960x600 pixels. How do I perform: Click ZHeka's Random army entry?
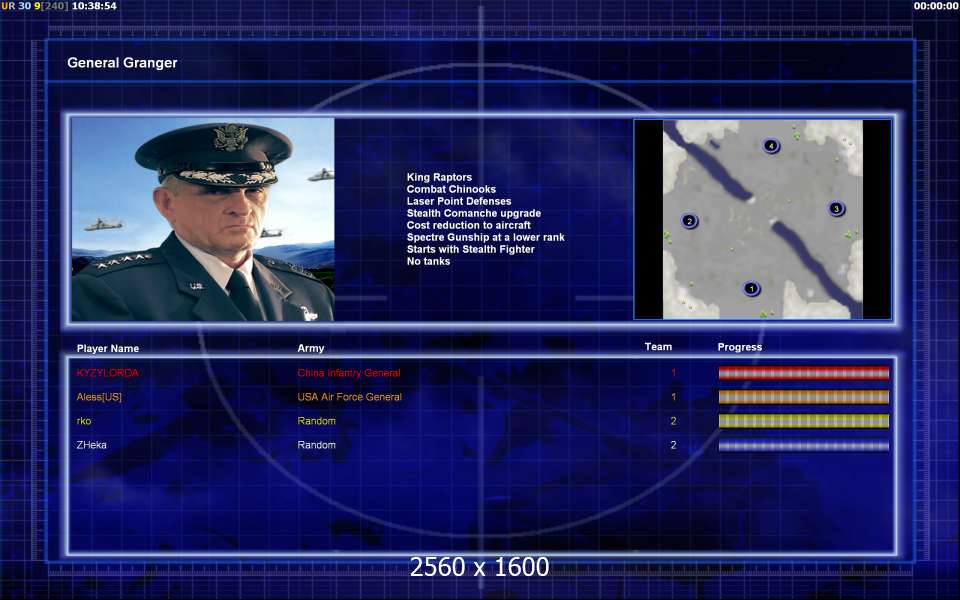click(317, 445)
